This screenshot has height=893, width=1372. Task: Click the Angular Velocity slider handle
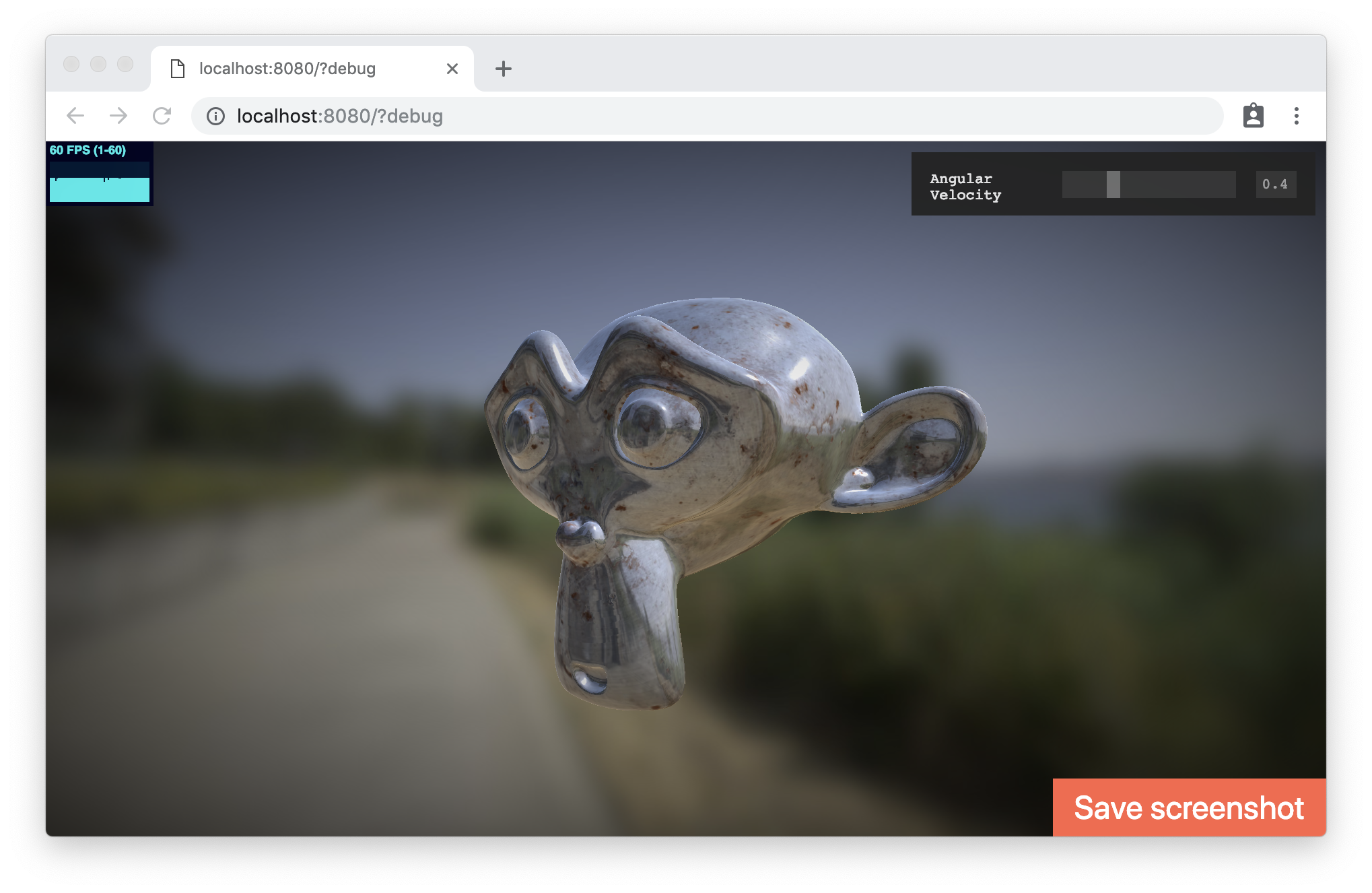tap(1113, 184)
